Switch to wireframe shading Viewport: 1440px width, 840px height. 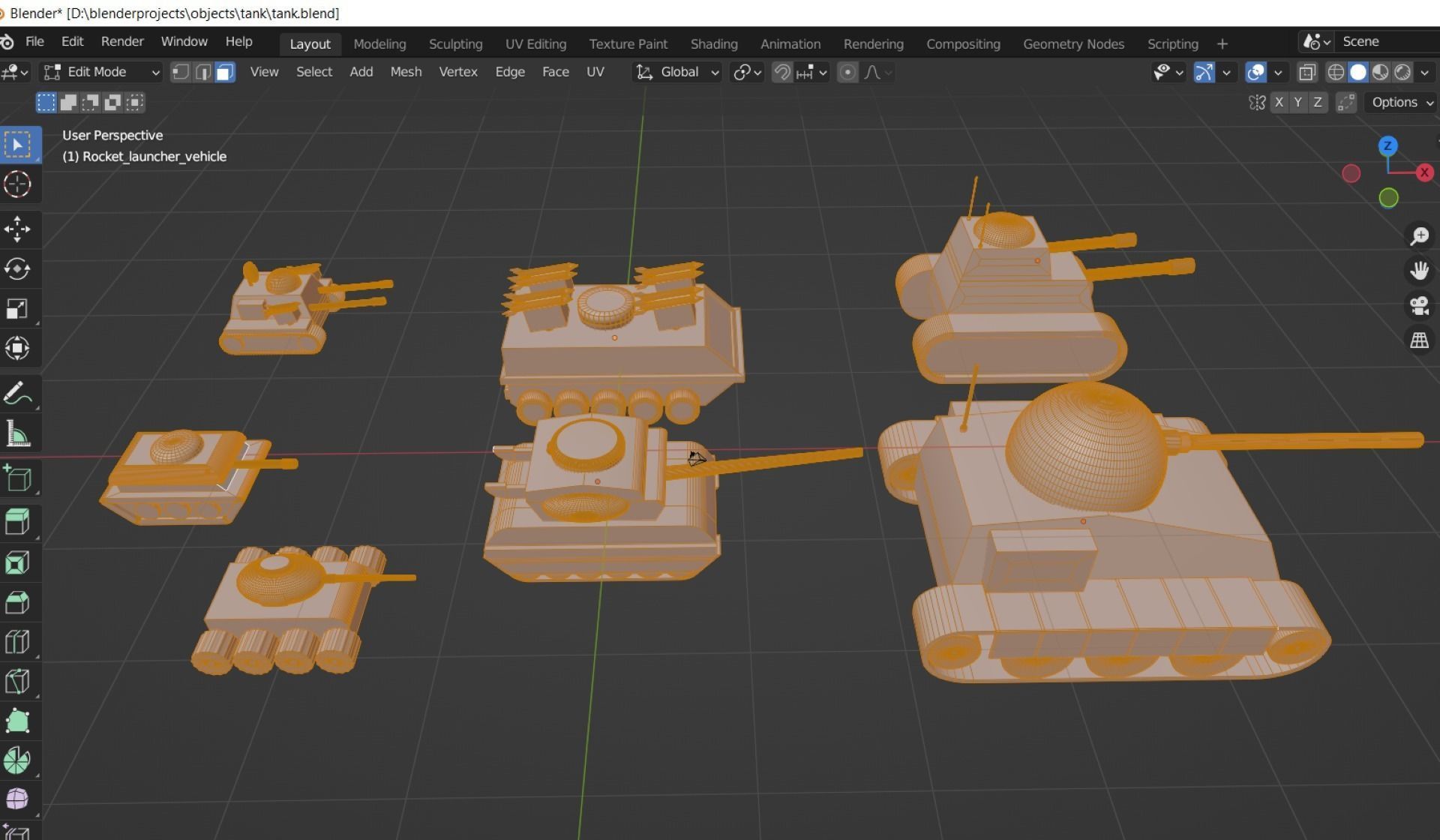click(x=1336, y=72)
